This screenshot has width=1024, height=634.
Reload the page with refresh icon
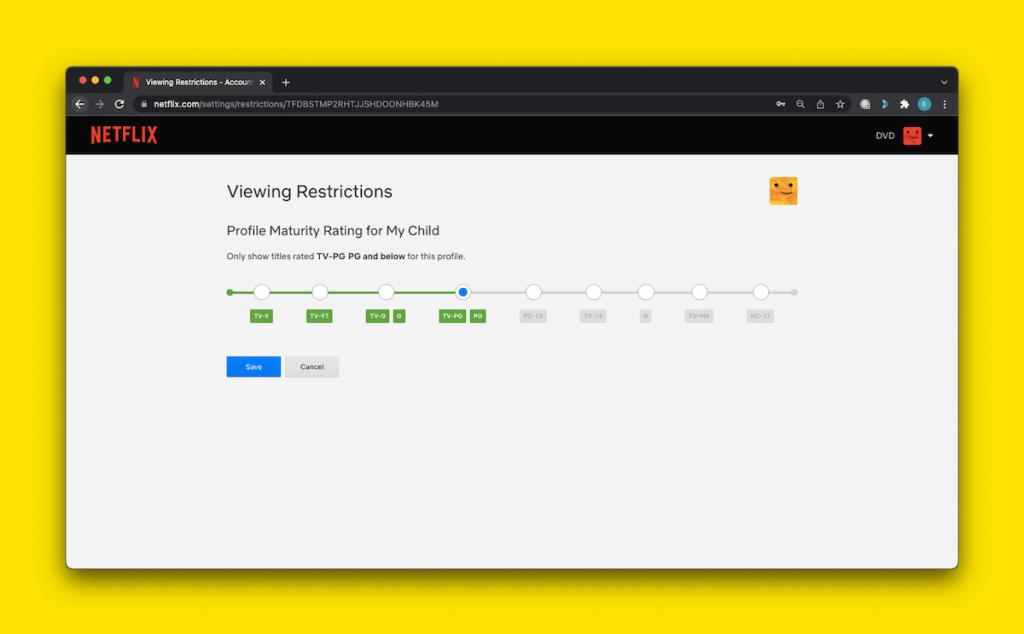pos(119,104)
